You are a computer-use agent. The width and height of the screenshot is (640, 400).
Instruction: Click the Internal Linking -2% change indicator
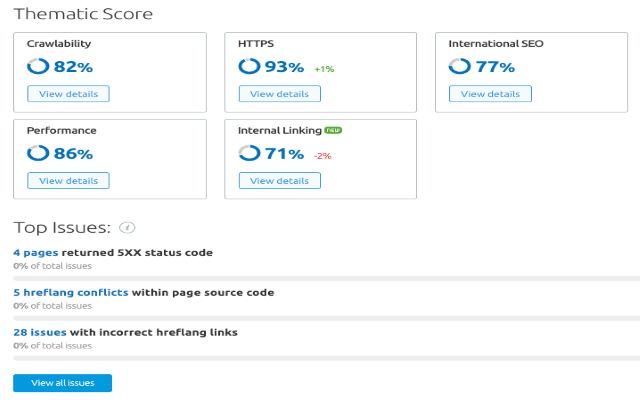click(323, 156)
